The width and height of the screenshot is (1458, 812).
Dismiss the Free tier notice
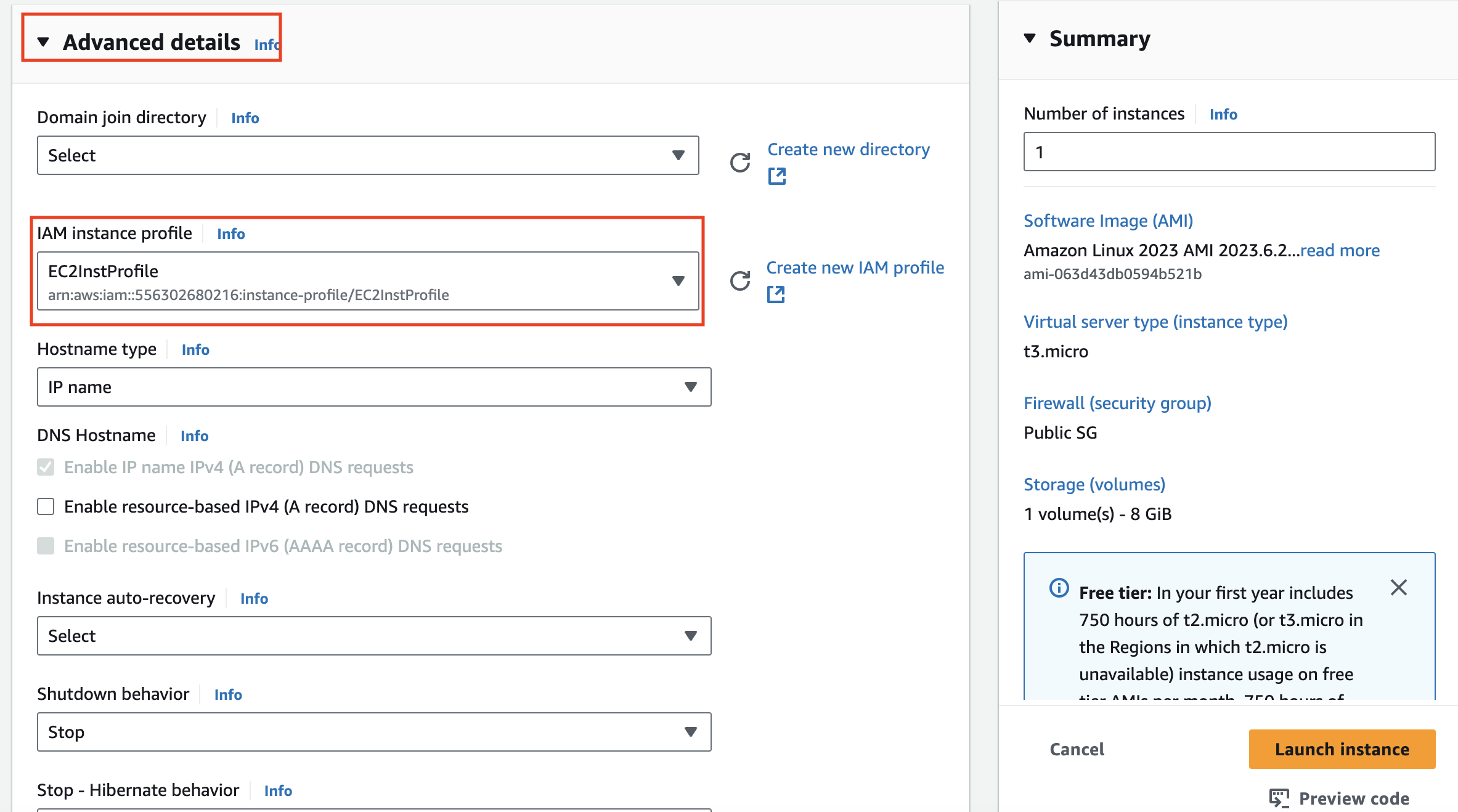(x=1398, y=588)
